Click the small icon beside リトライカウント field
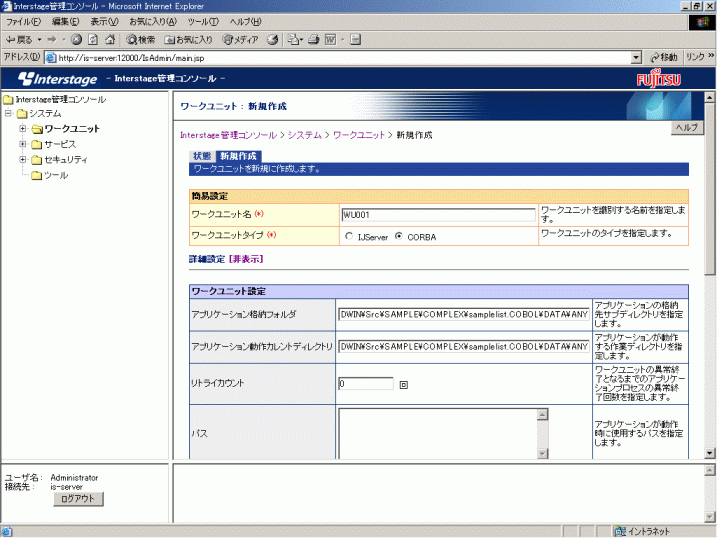The width and height of the screenshot is (717, 538). pyautogui.click(x=403, y=385)
